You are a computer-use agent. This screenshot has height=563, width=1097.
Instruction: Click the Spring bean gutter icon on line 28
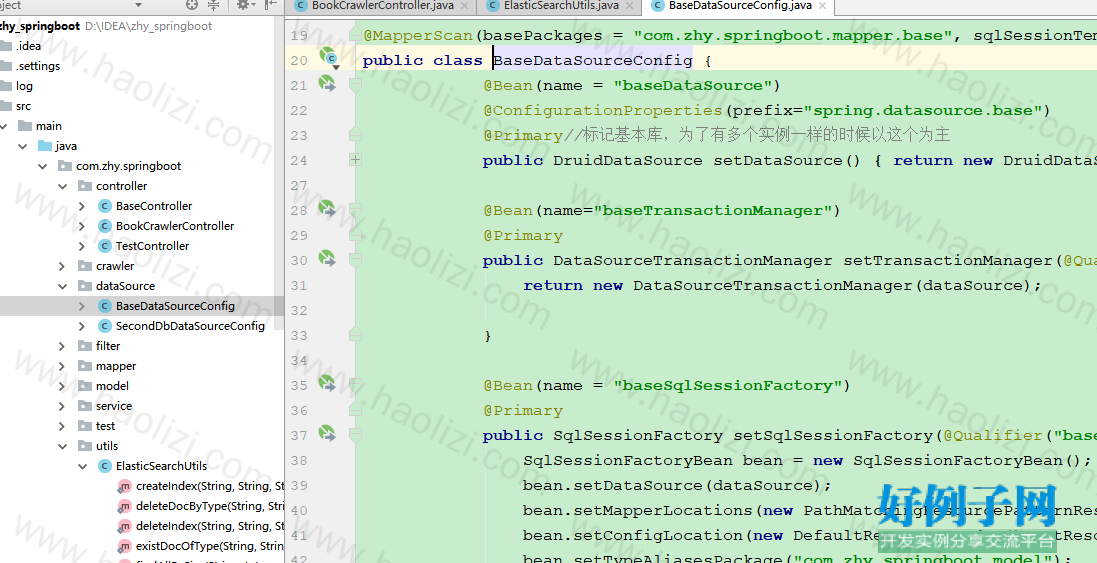pos(327,208)
